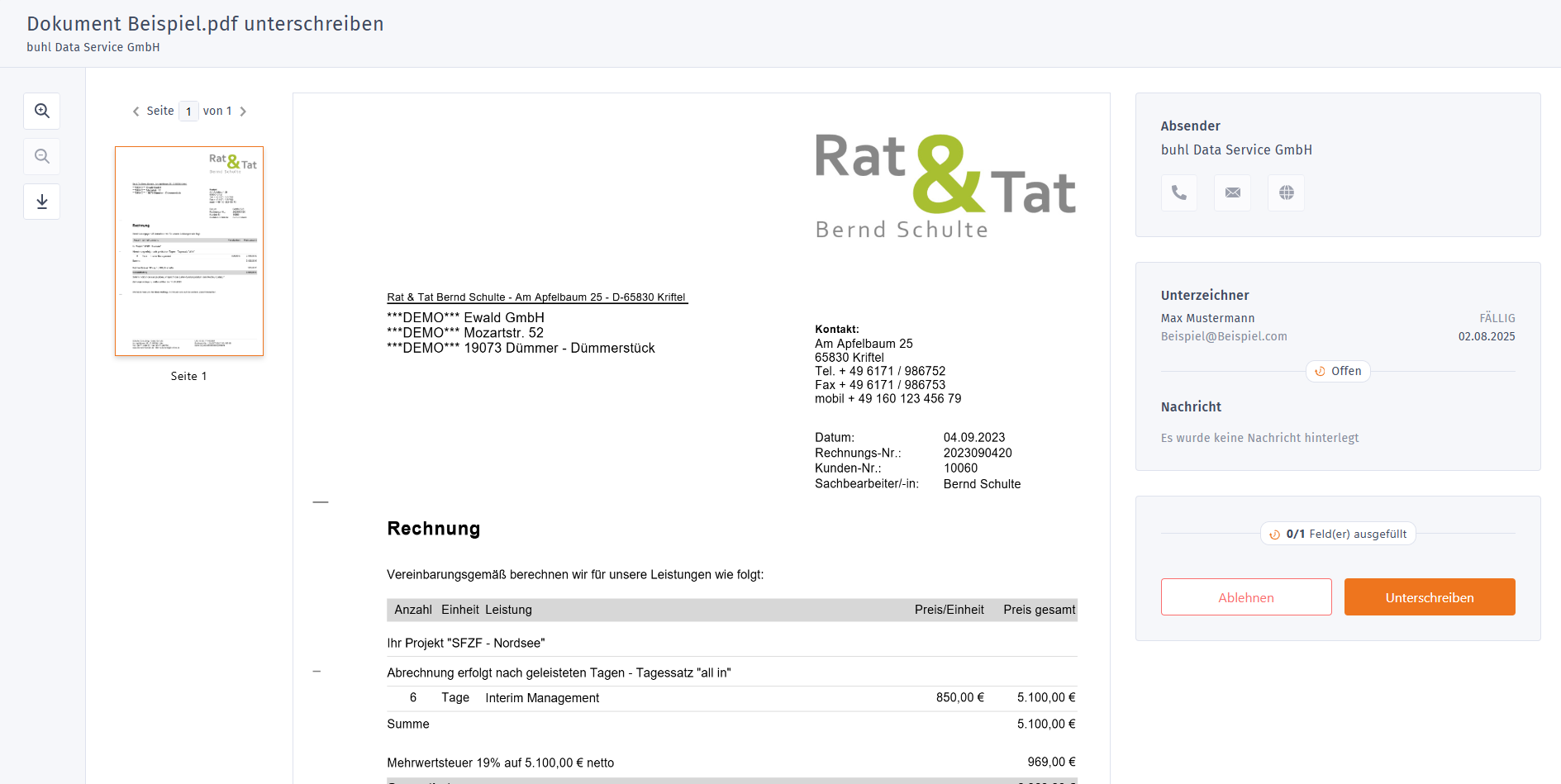The height and width of the screenshot is (784, 1561).
Task: Click the Kontakt: label
Action: (x=837, y=330)
